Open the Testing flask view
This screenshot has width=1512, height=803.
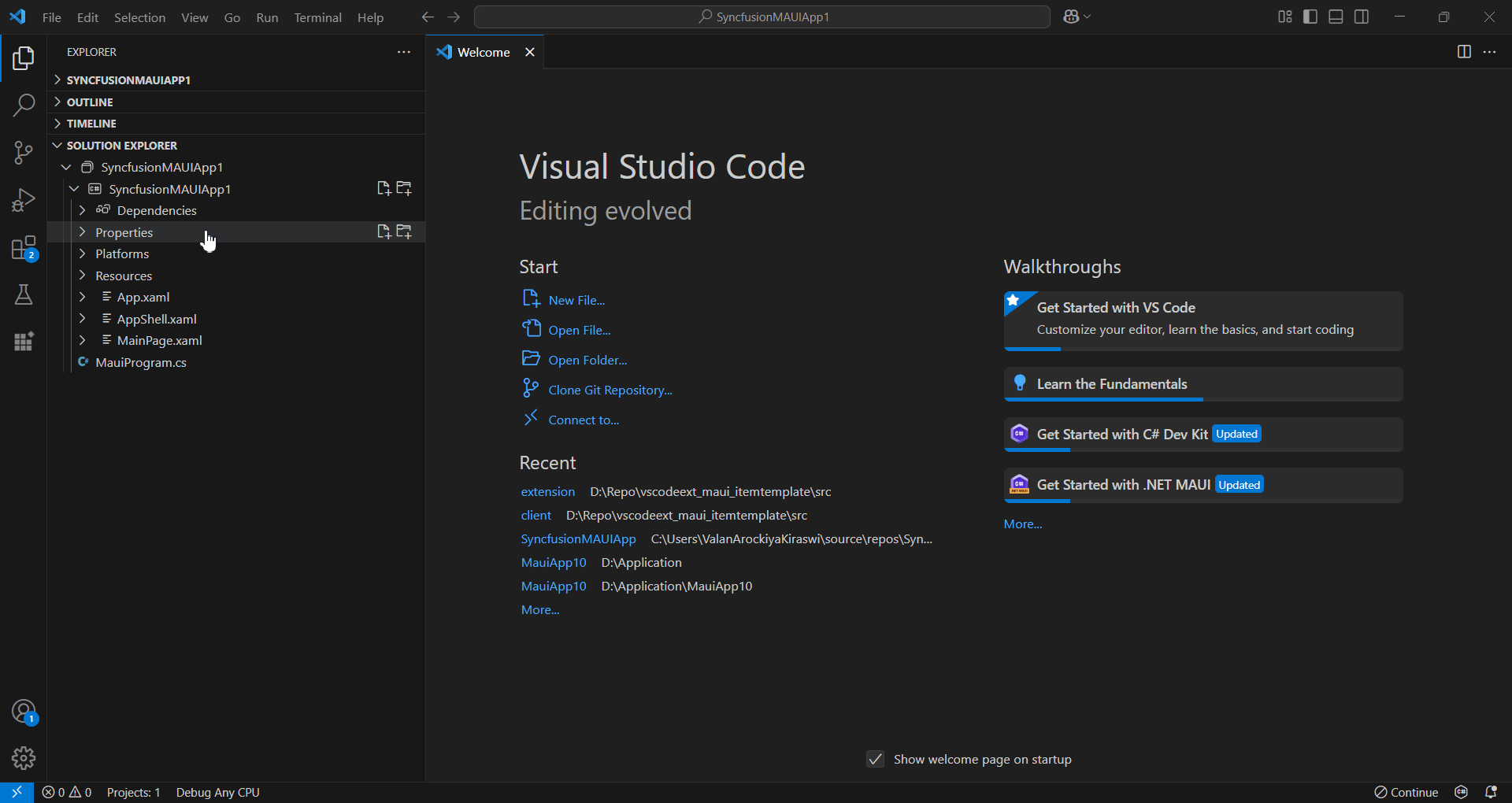coord(24,294)
